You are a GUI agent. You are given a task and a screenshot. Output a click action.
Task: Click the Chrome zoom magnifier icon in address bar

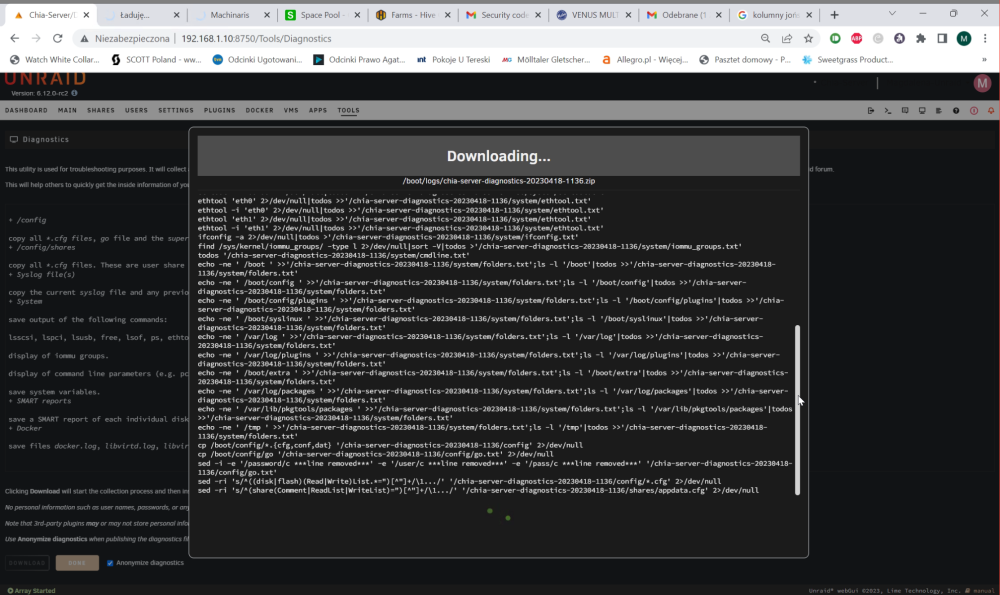point(765,38)
